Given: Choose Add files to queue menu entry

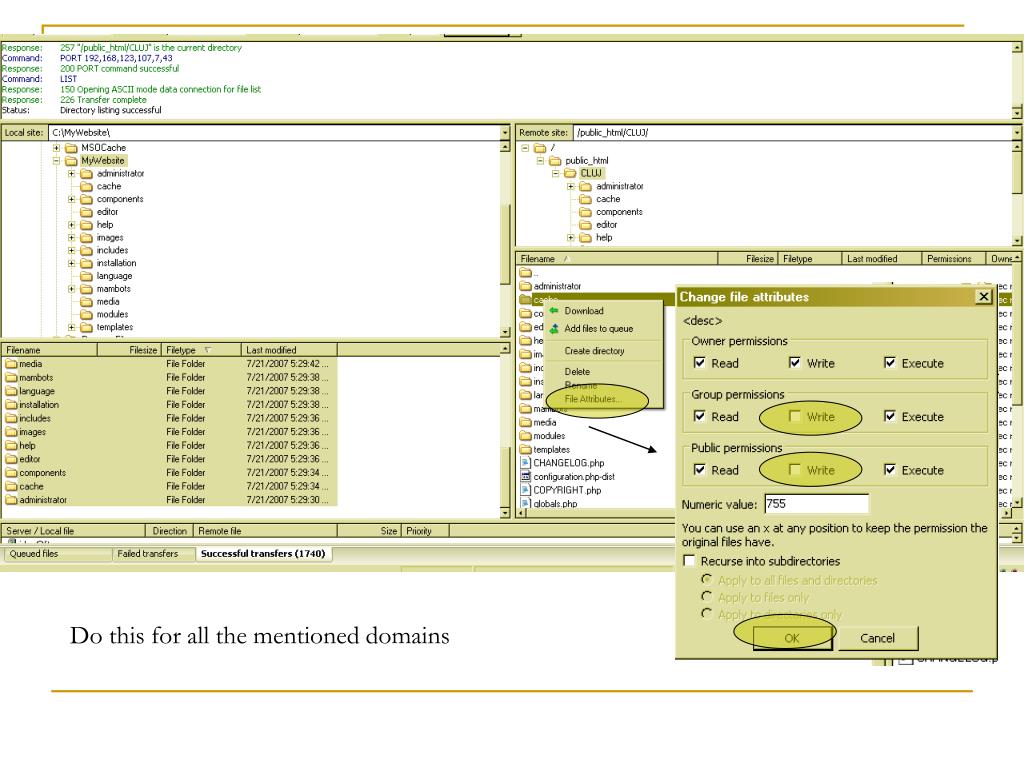Looking at the screenshot, I should [599, 328].
